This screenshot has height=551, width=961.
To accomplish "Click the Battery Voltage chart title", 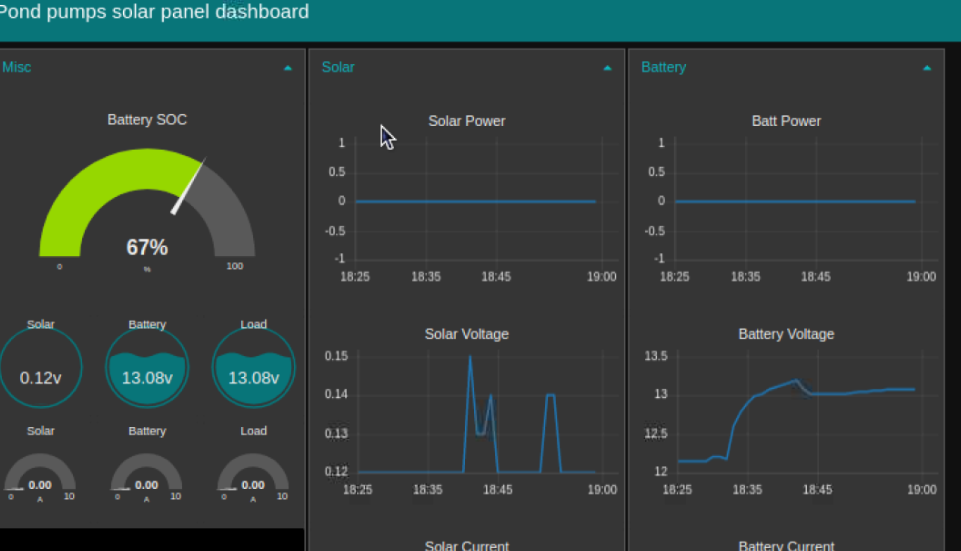I will point(786,334).
